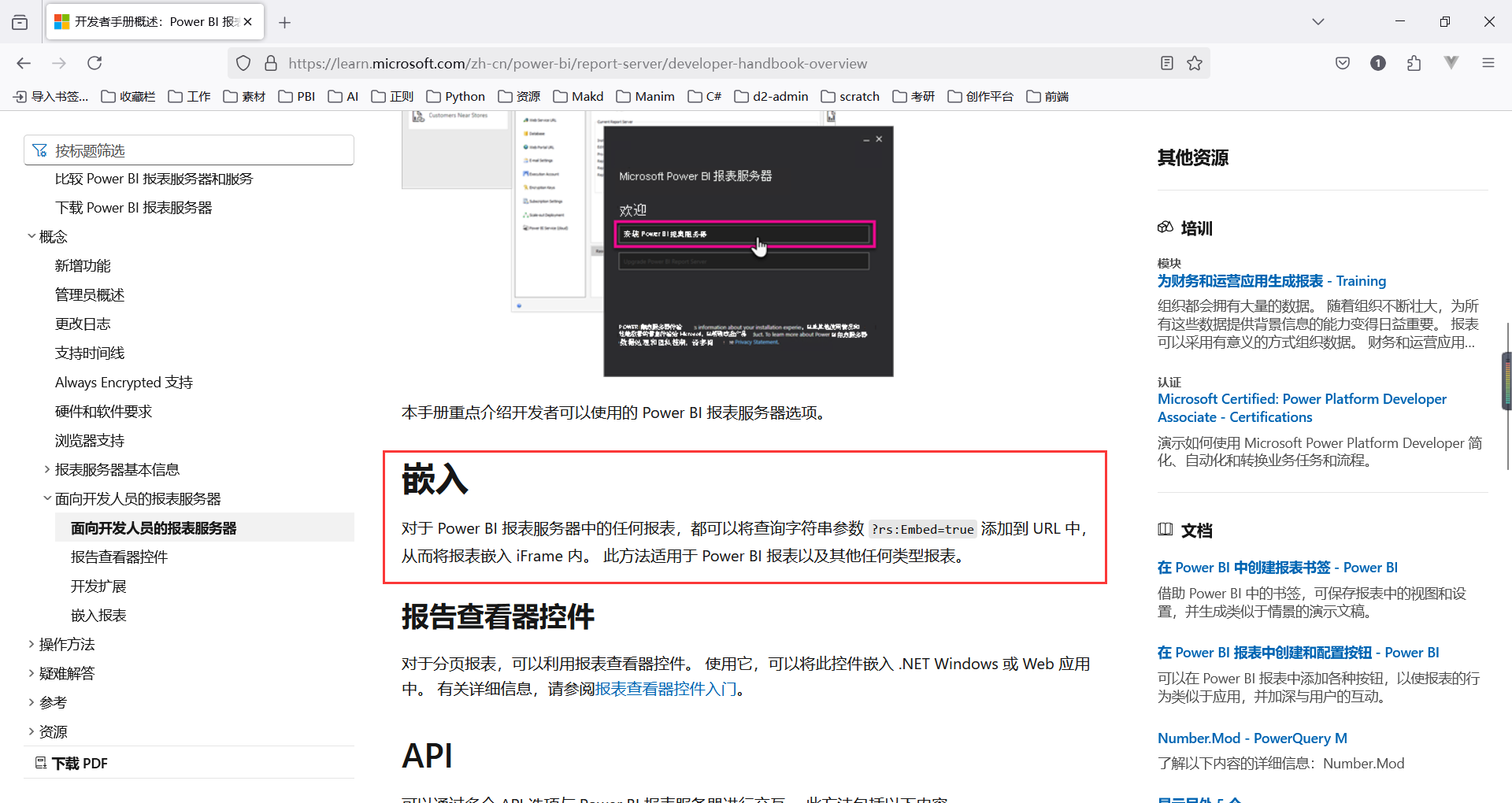
Task: Open the d2-admin bookmarks folder
Action: pos(772,96)
